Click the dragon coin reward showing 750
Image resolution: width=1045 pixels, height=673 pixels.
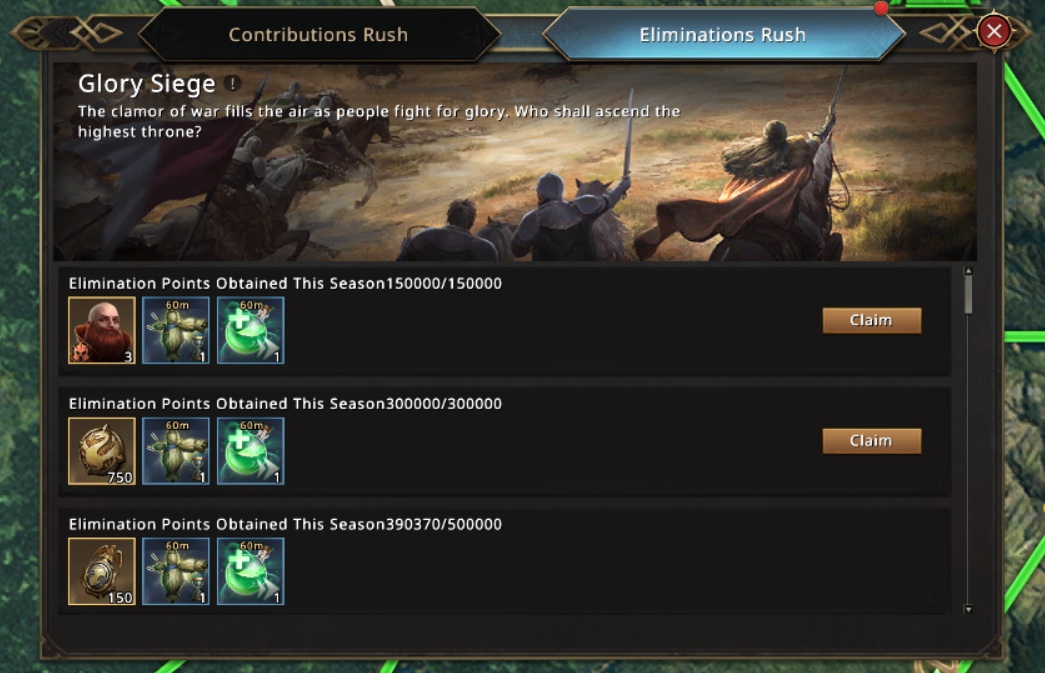click(102, 451)
